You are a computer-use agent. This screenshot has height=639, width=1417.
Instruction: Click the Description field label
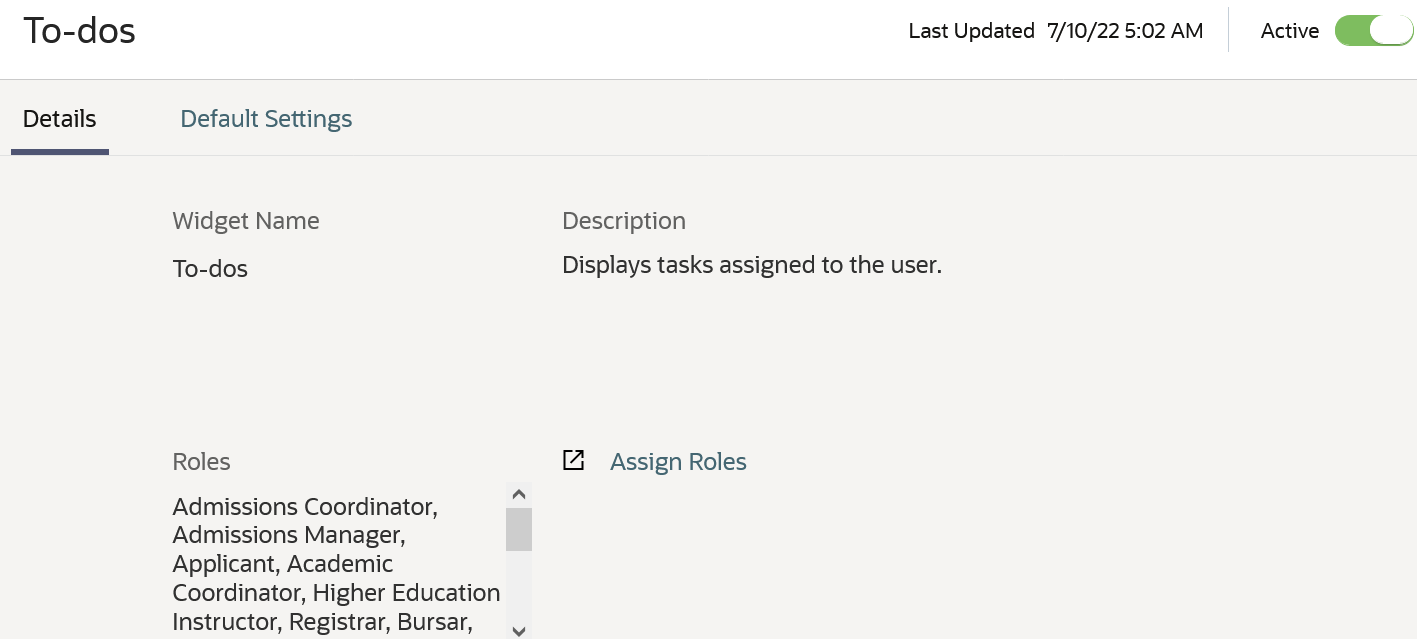pyautogui.click(x=624, y=221)
